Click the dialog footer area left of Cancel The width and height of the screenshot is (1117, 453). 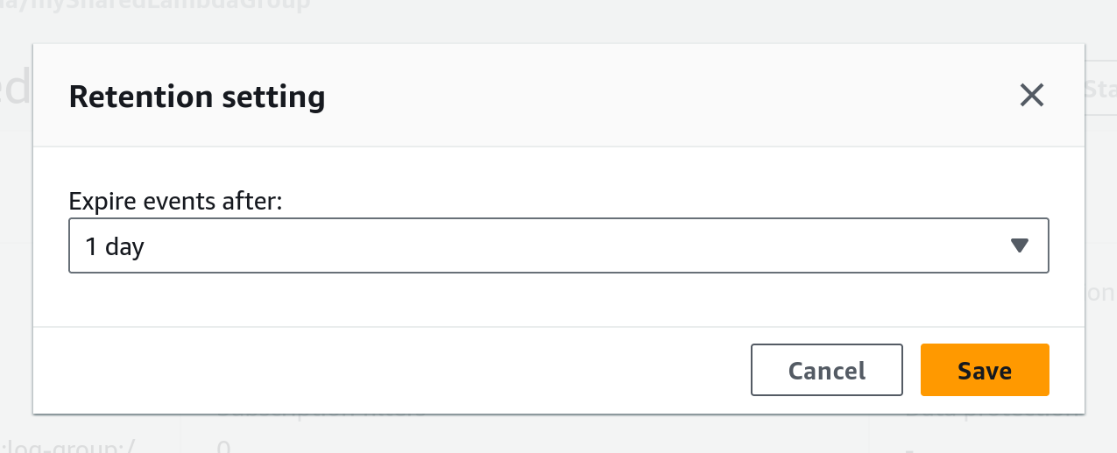(400, 371)
